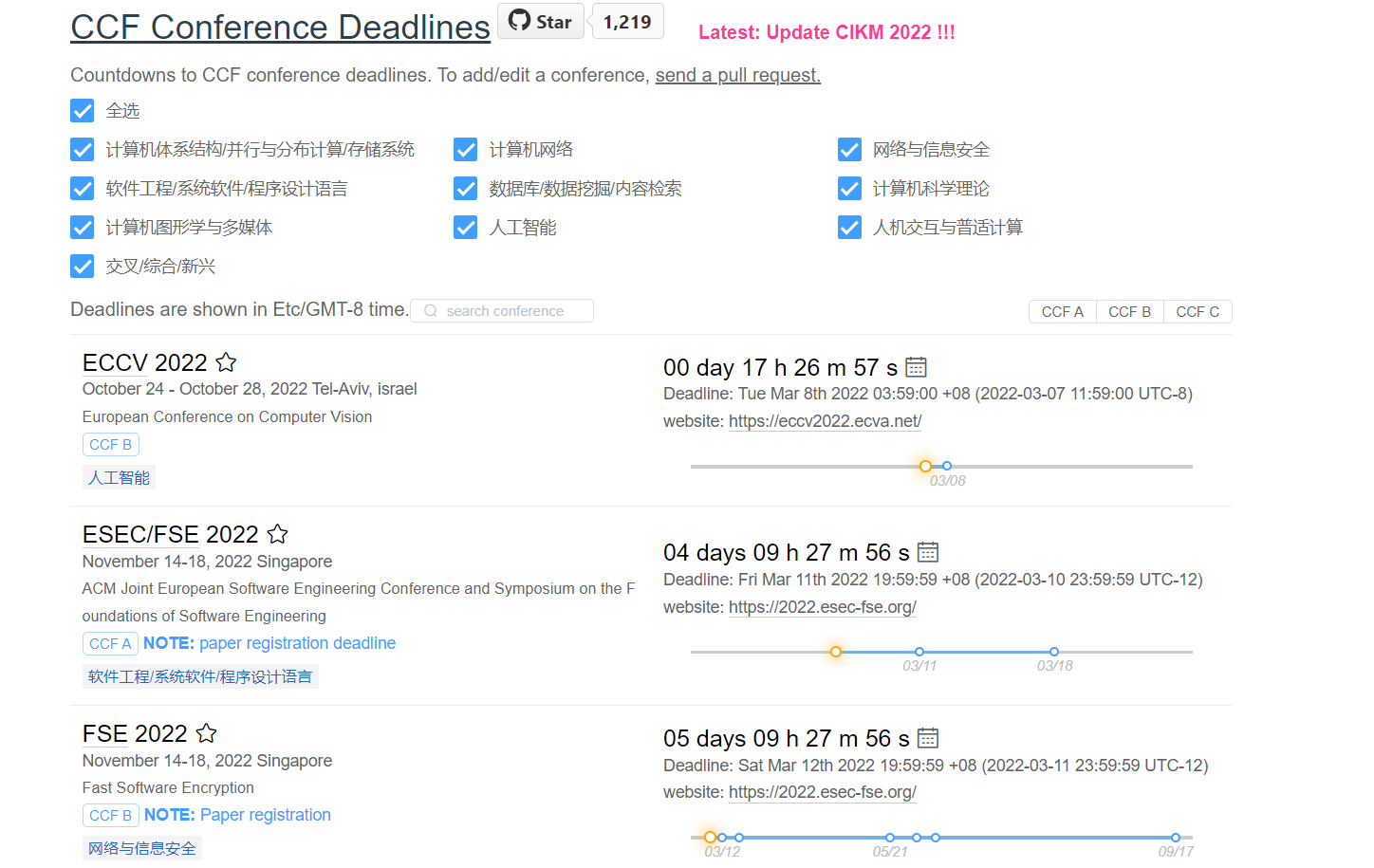Image resolution: width=1374 pixels, height=868 pixels.
Task: Toggle the 计算机图形学与多媒体 checkbox
Action: pyautogui.click(x=83, y=228)
